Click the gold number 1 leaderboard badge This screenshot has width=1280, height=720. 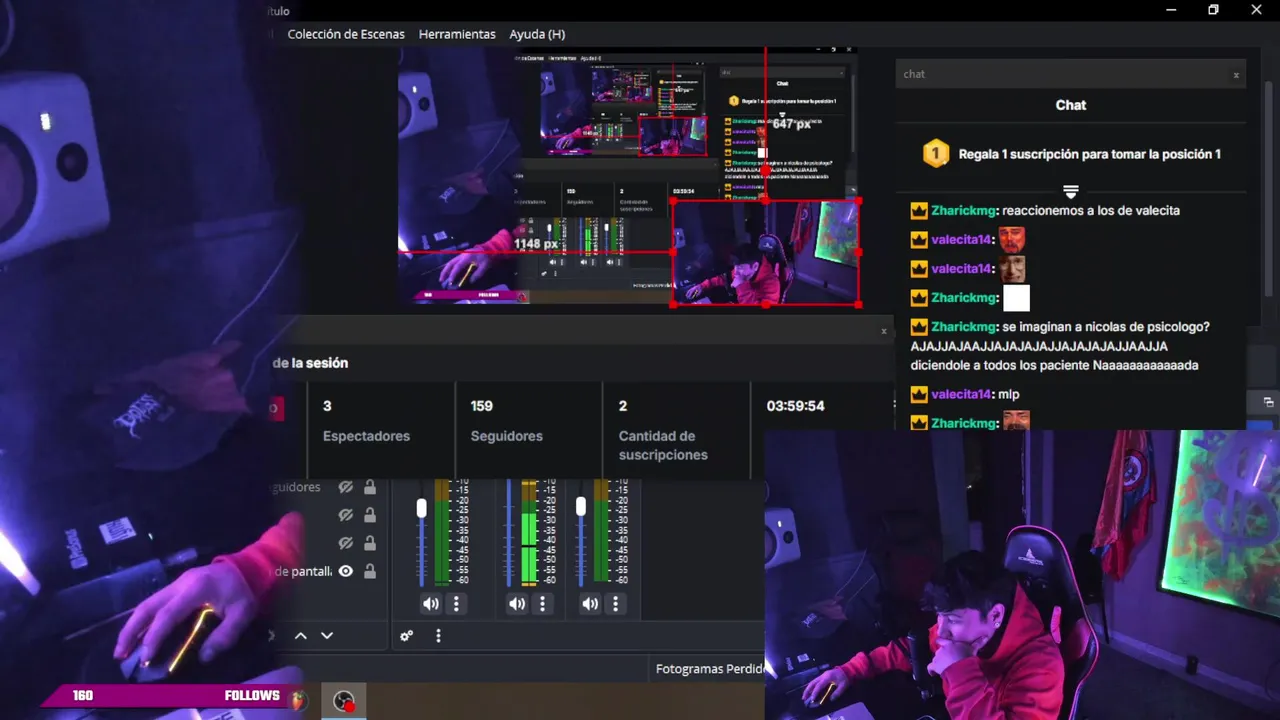coord(935,154)
